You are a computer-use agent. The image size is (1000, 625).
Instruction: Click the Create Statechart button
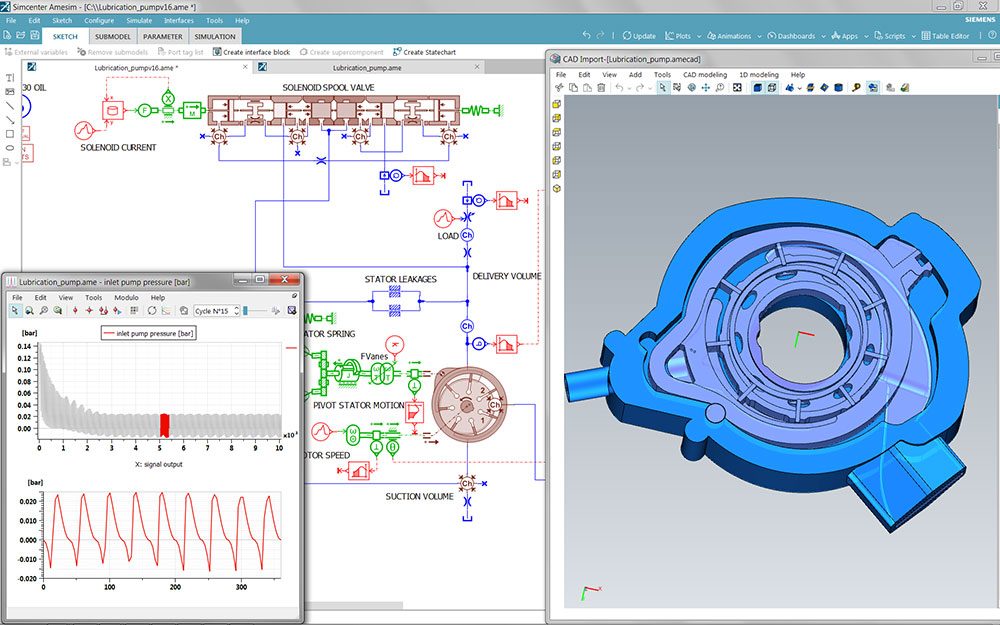click(x=426, y=52)
